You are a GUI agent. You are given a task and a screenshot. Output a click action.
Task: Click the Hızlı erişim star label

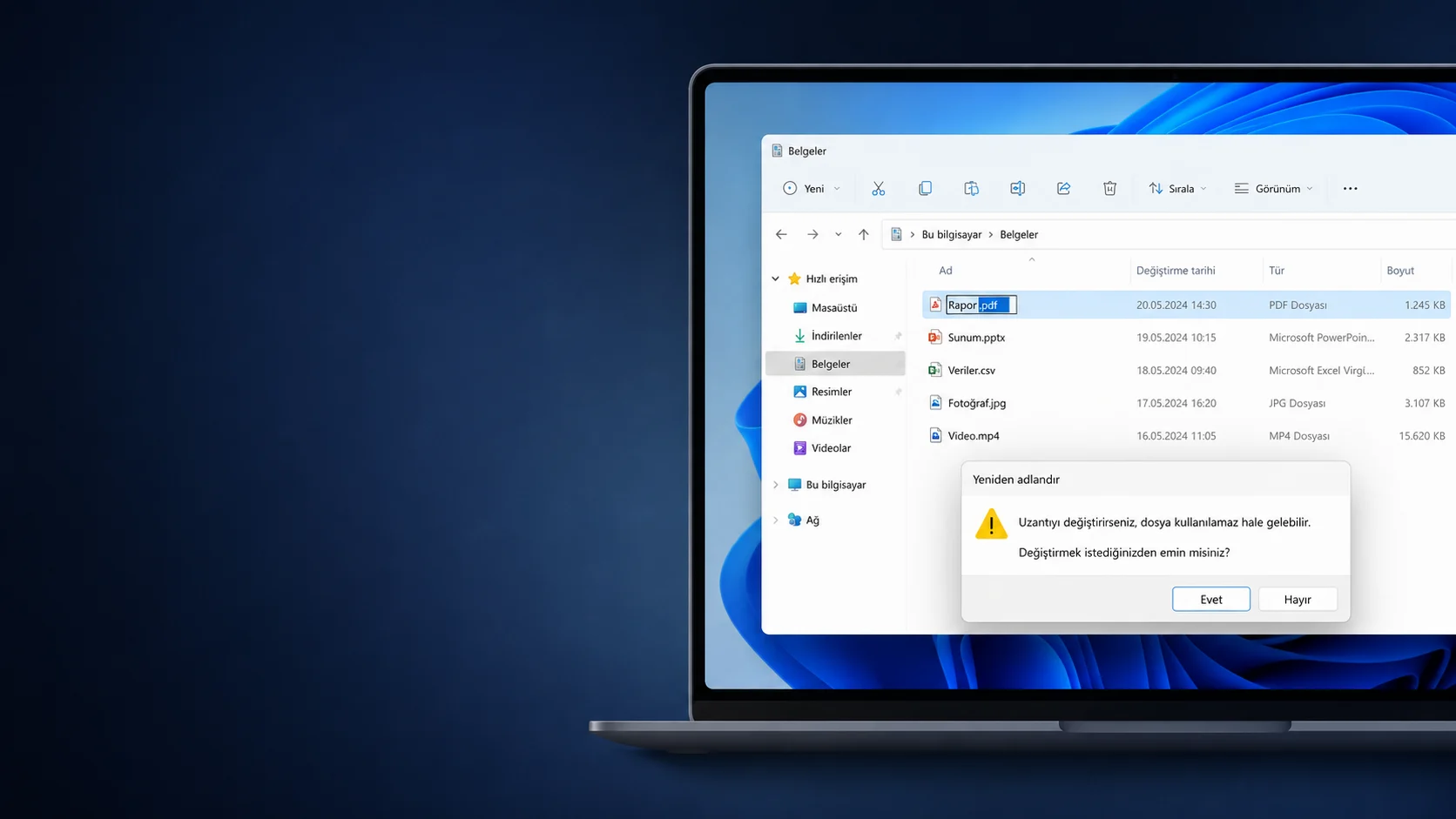click(x=822, y=279)
